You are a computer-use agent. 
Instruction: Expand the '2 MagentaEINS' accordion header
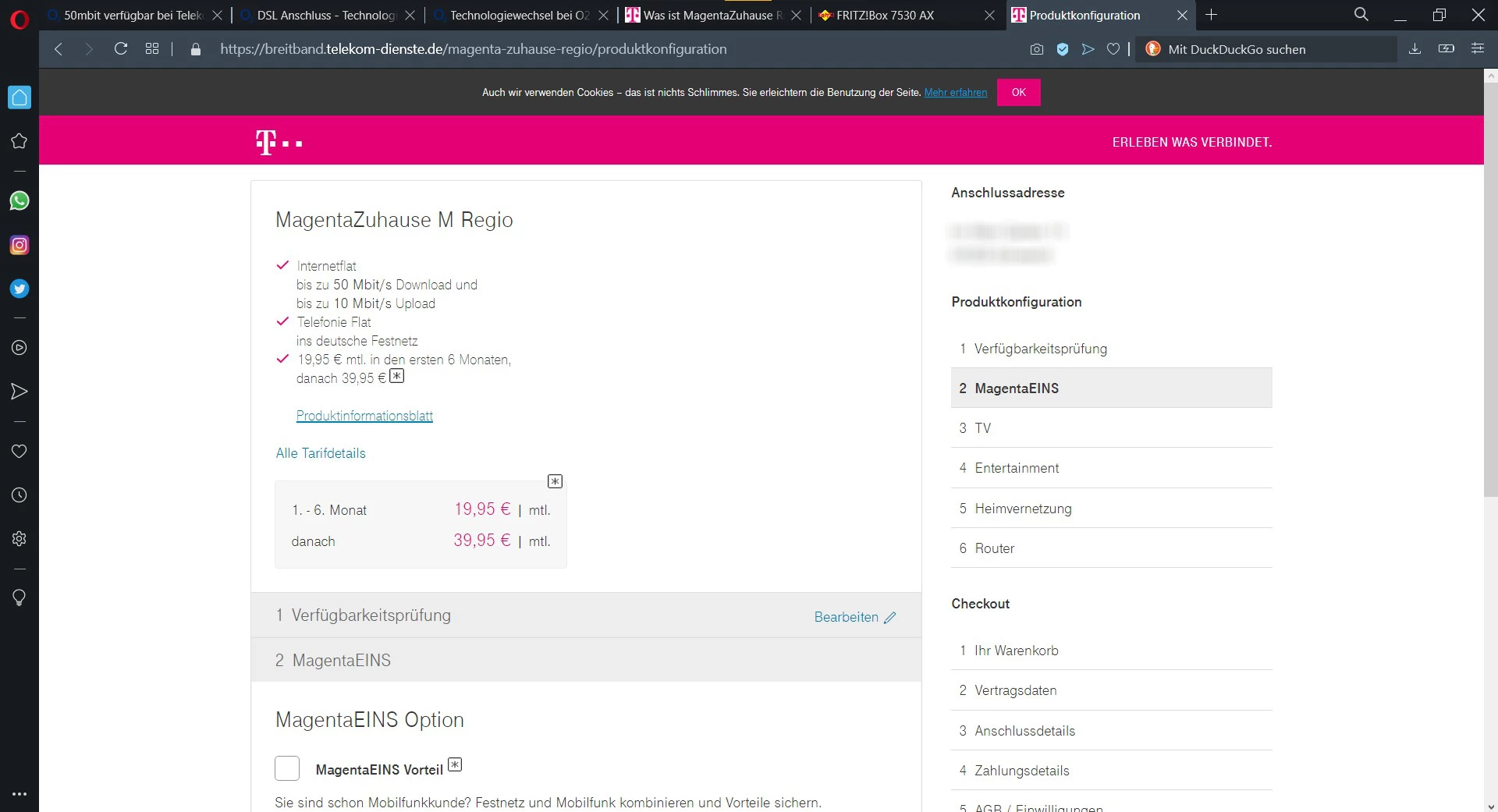tap(586, 660)
